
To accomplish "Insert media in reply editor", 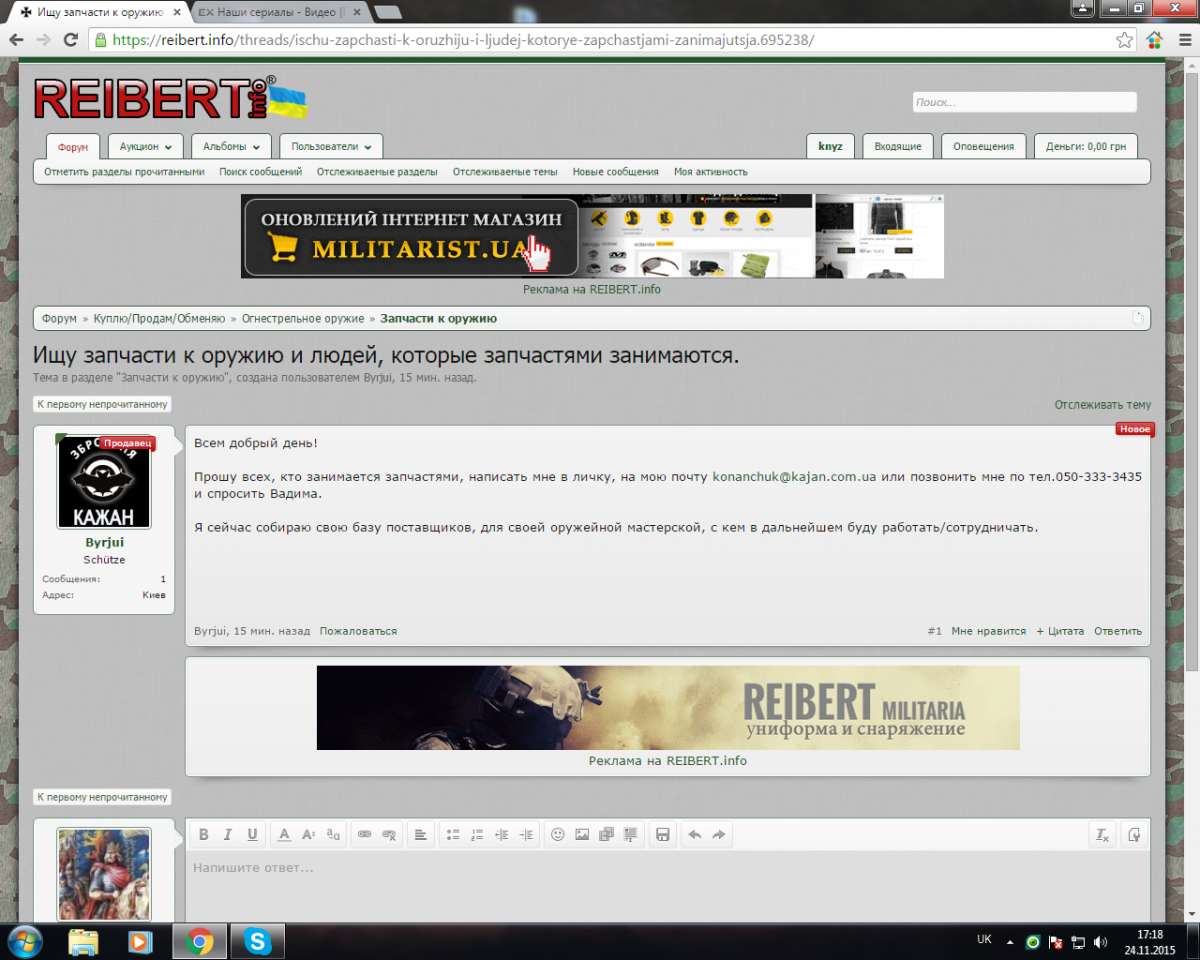I will coord(606,834).
